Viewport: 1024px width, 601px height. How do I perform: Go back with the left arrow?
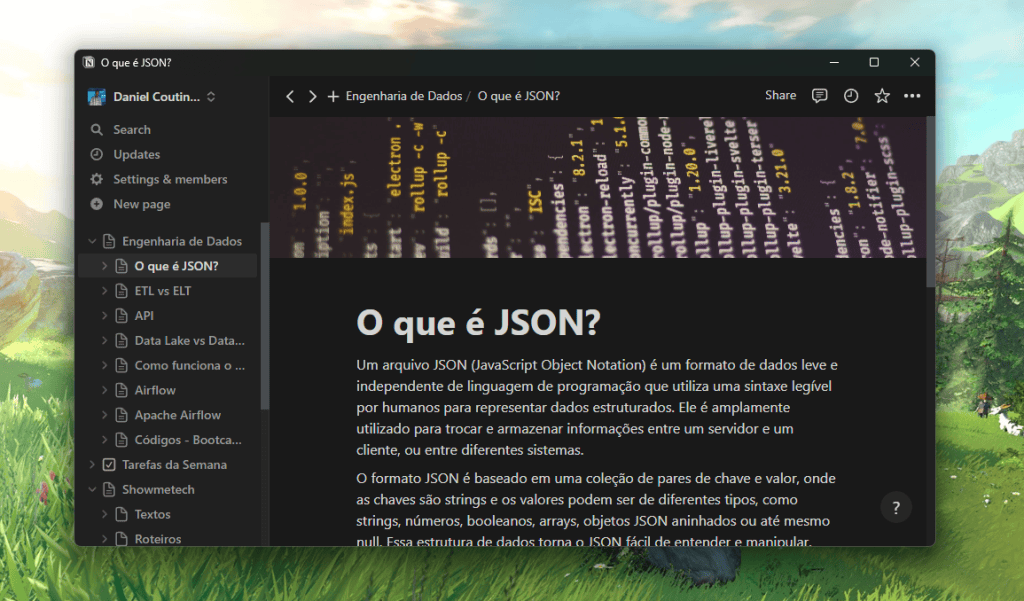[290, 97]
